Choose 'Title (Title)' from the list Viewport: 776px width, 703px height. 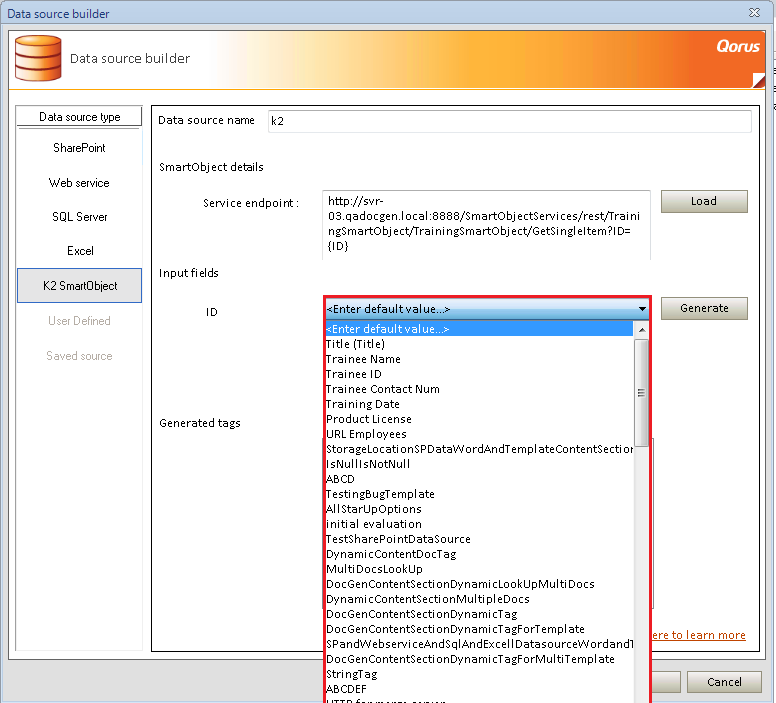pyautogui.click(x=479, y=344)
